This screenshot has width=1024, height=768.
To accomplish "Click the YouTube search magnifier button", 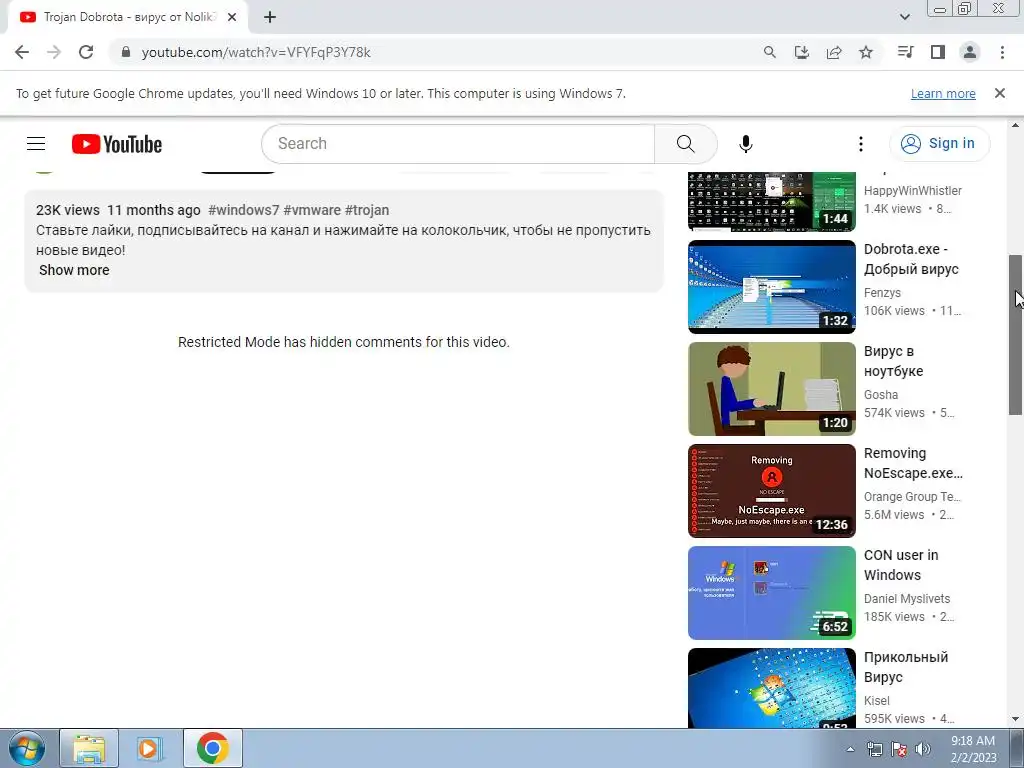I will (x=686, y=144).
